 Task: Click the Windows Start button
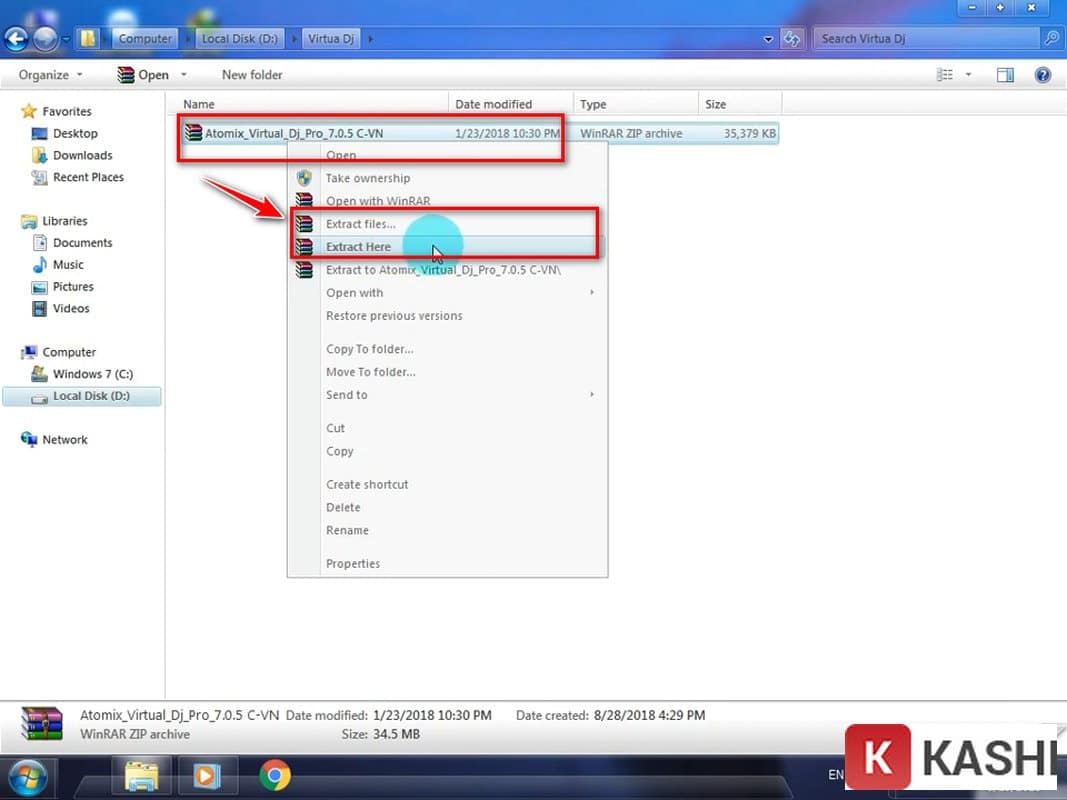coord(30,776)
